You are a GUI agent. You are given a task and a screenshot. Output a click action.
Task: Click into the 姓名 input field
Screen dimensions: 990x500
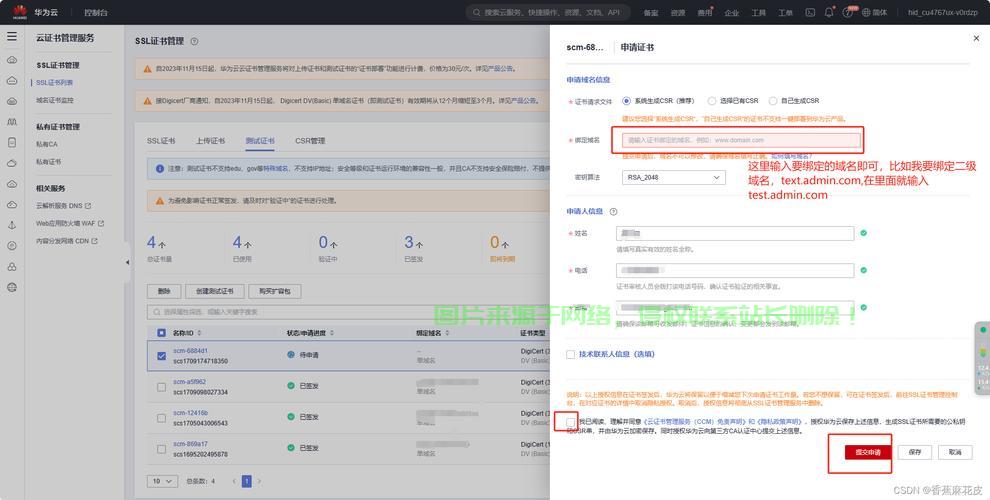(735, 233)
